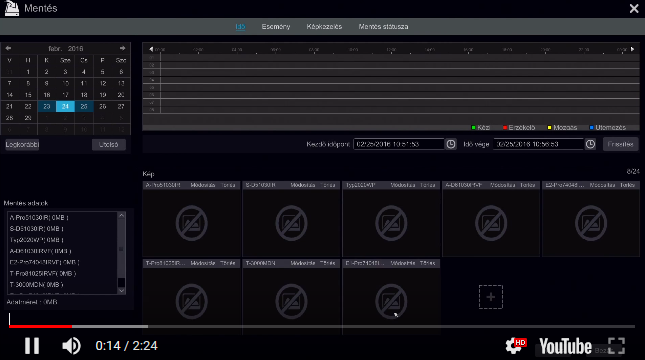
Task: Edit the Idő vége date field
Action: tap(538, 144)
